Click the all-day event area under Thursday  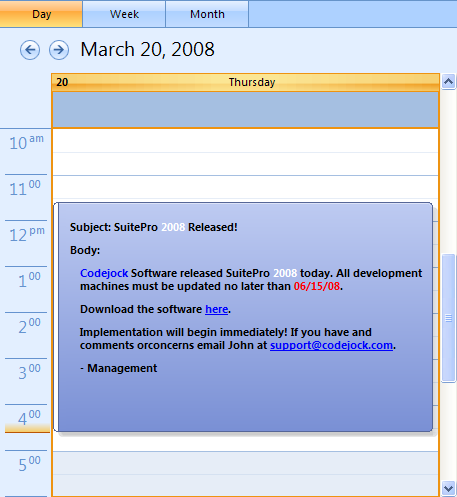tap(246, 109)
